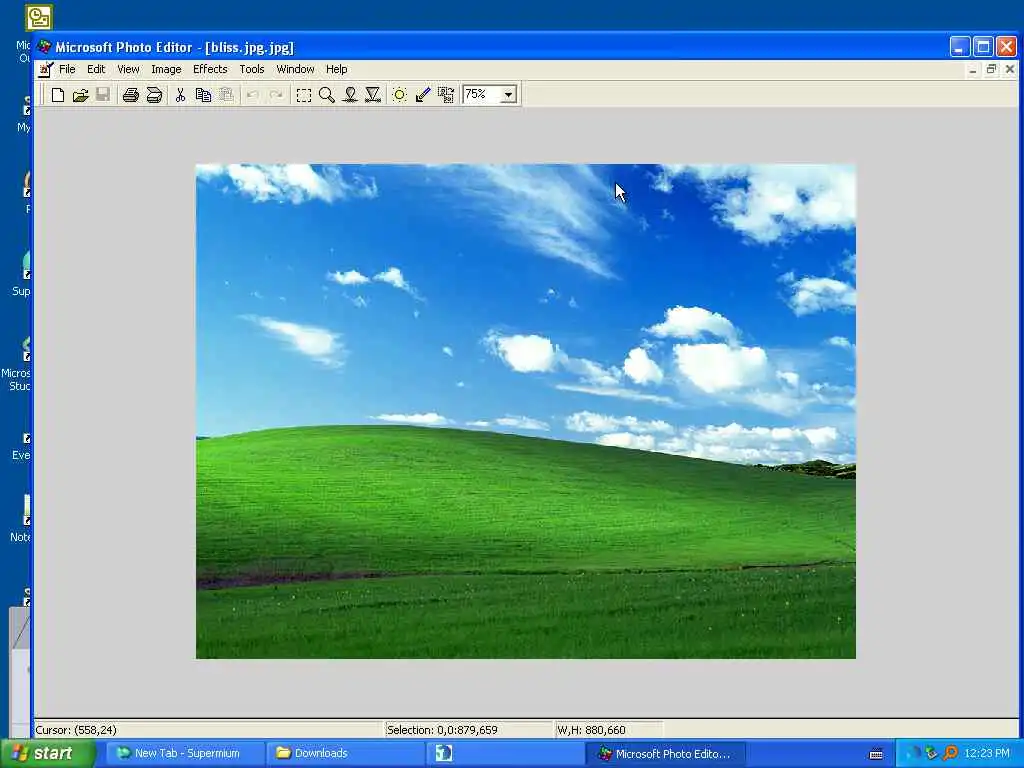Click the greyed Paste clipboard icon

point(226,95)
